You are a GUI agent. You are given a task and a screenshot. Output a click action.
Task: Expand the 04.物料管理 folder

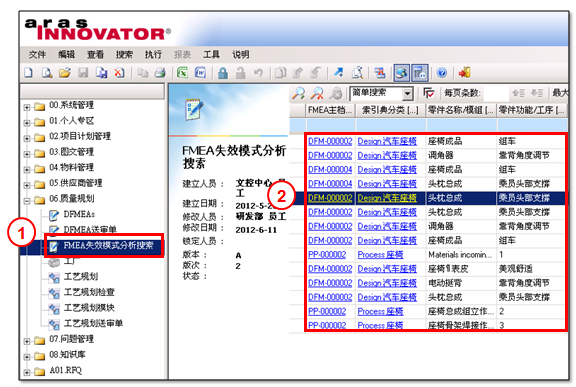(27, 169)
